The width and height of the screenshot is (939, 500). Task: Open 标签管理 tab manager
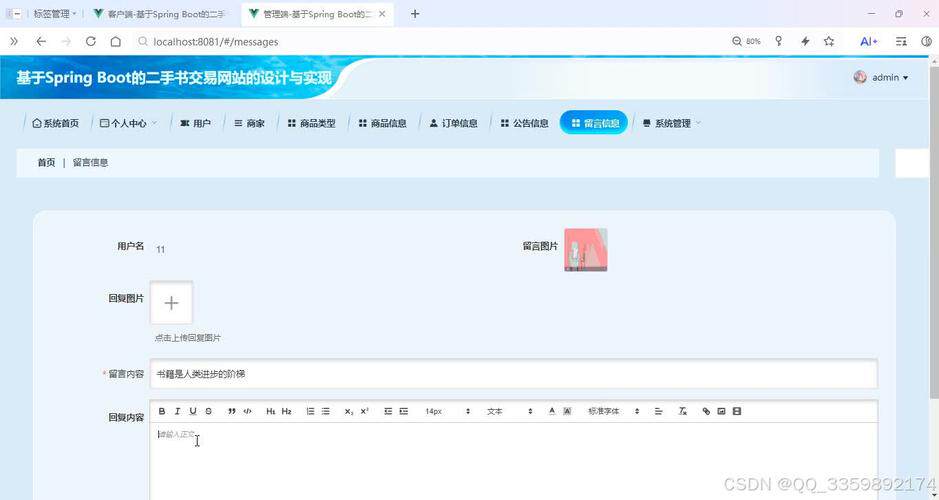54,14
